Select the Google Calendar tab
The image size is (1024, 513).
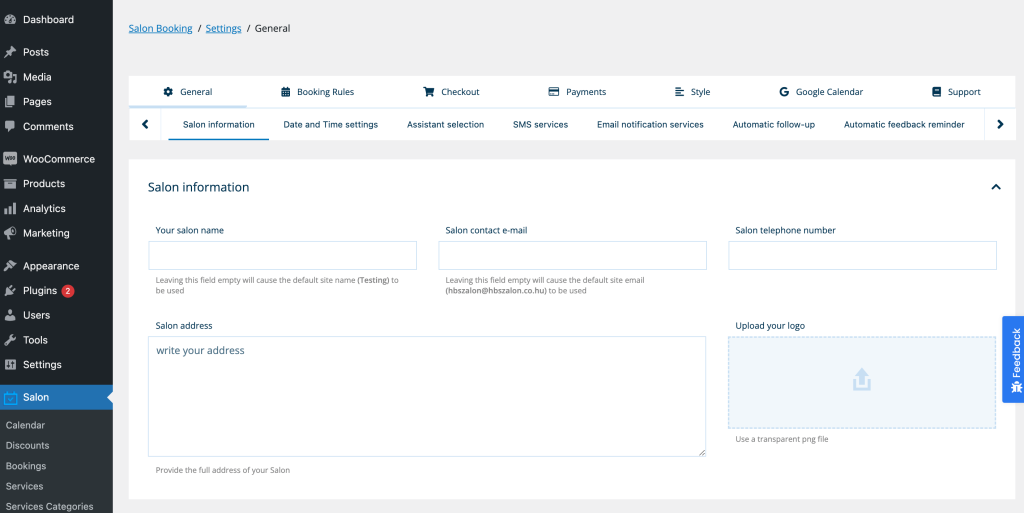point(820,92)
